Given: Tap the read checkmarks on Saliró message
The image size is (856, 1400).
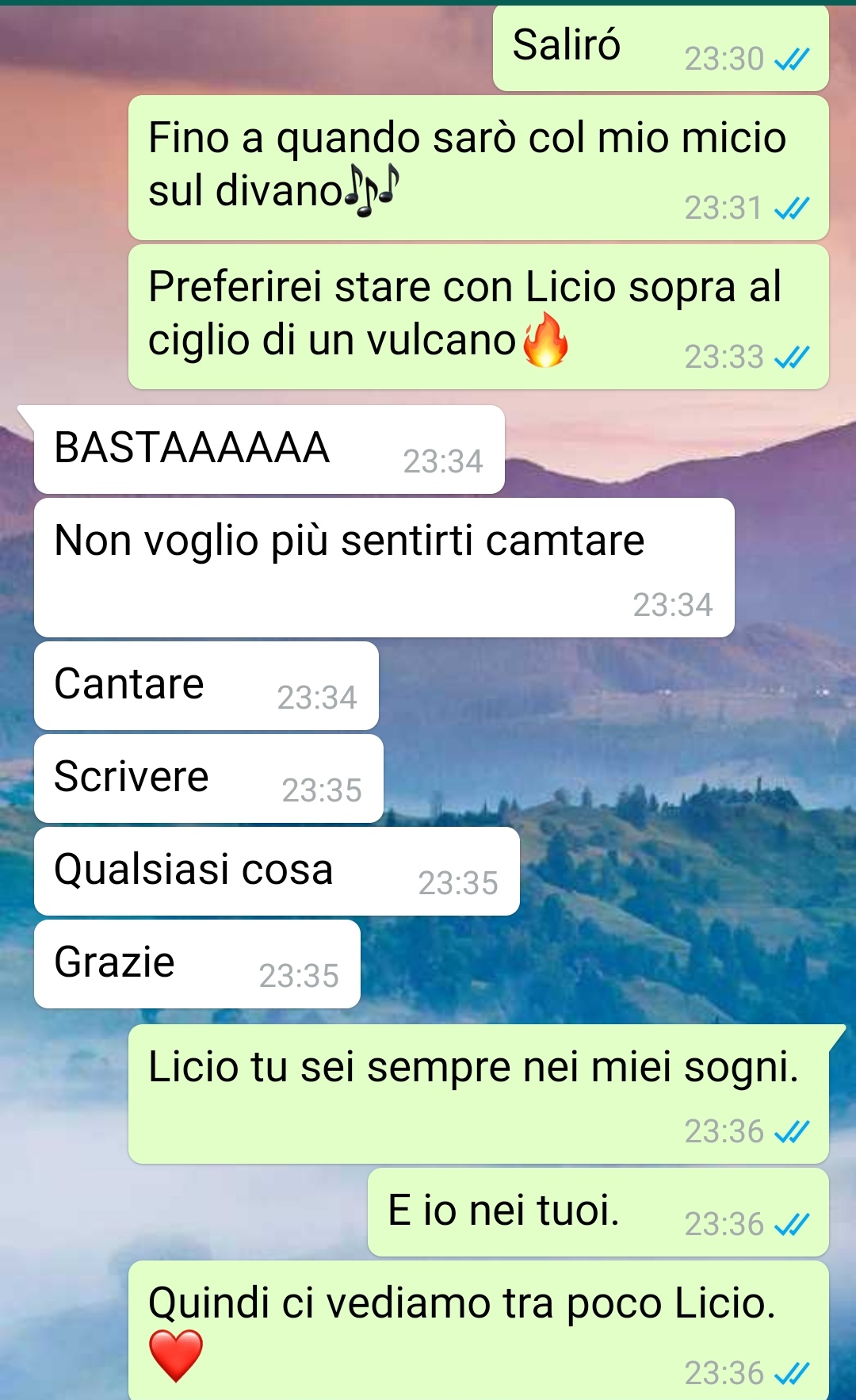Looking at the screenshot, I should pyautogui.click(x=792, y=59).
